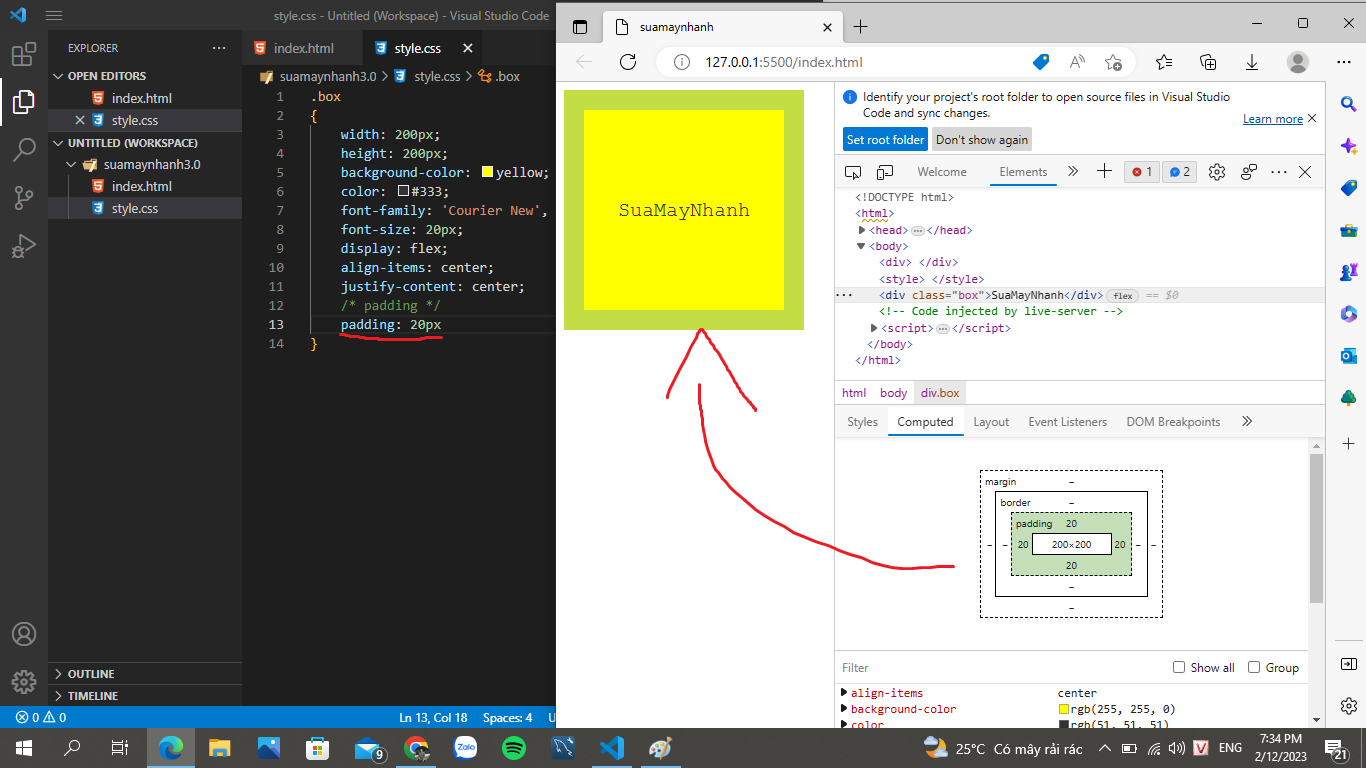Expand the Timeline section
1366x768 pixels.
click(58, 696)
